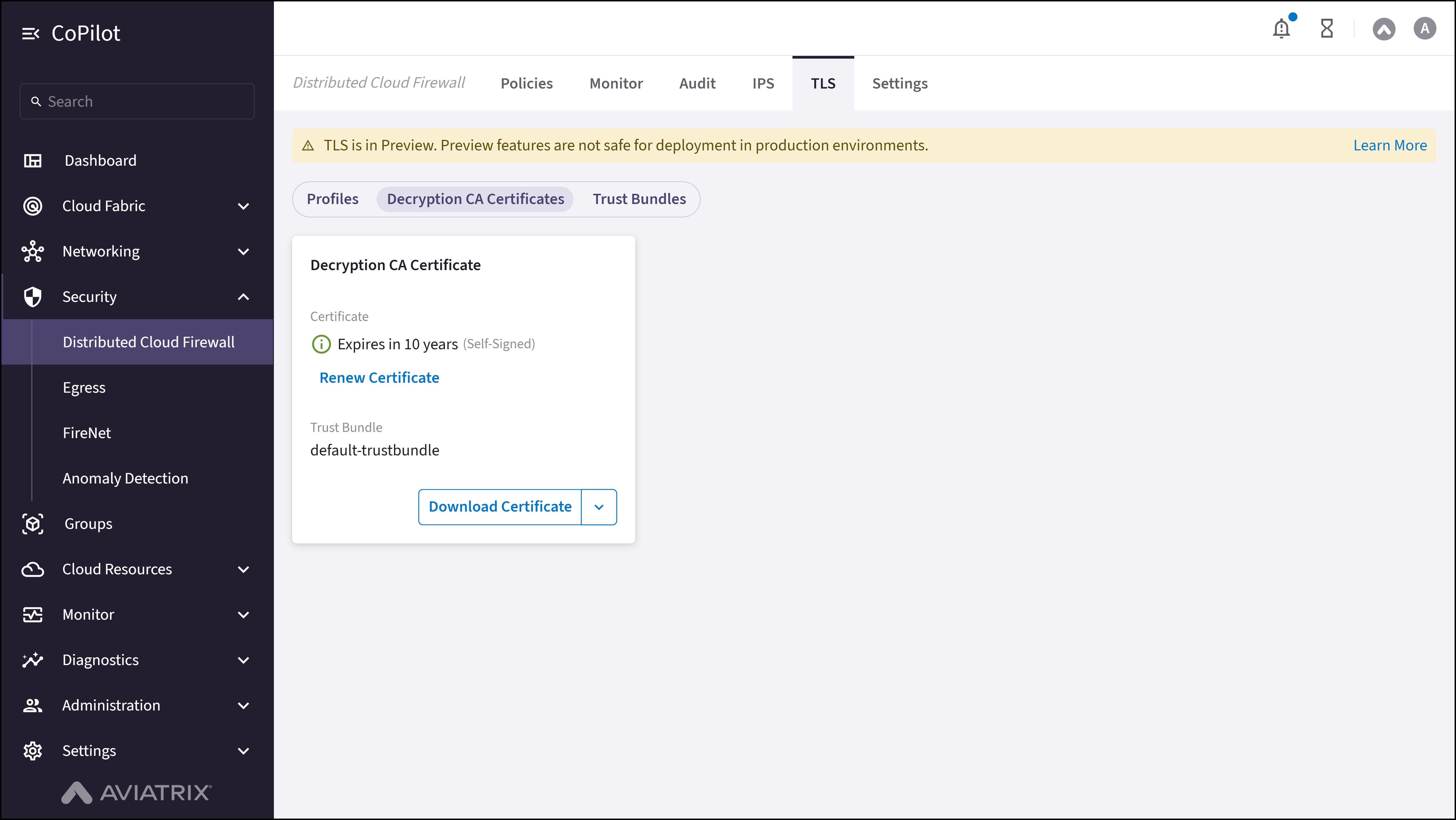Click the Networking nodes icon
This screenshot has width=1456, height=820.
coord(33,251)
